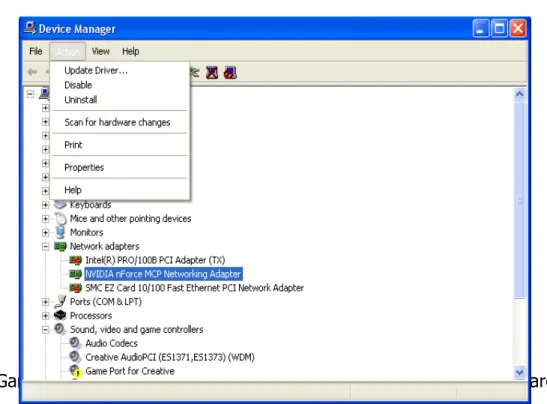Click the Ports (COM & LPT) icon
The image size is (547, 404).
[60, 302]
